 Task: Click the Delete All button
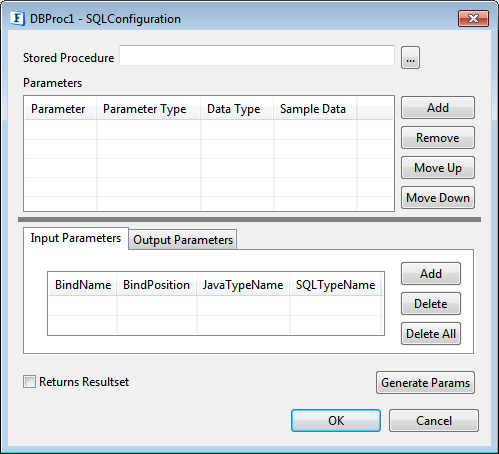click(x=431, y=333)
